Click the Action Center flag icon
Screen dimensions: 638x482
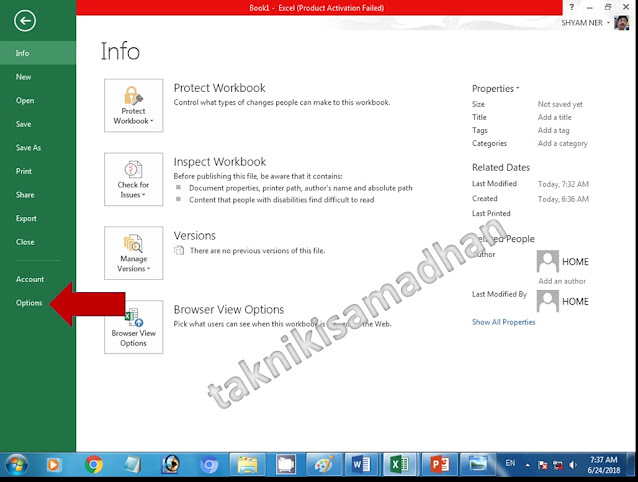pyautogui.click(x=542, y=465)
